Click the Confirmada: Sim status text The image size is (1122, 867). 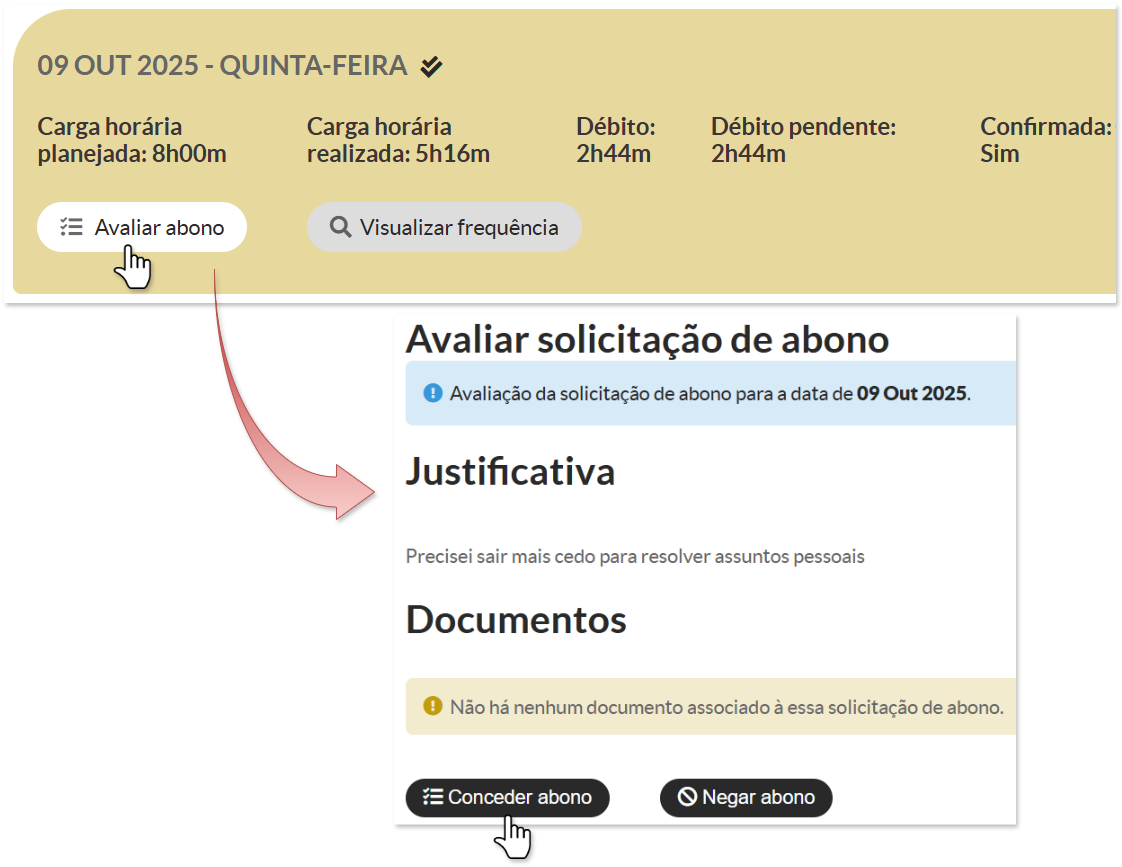coord(1000,154)
